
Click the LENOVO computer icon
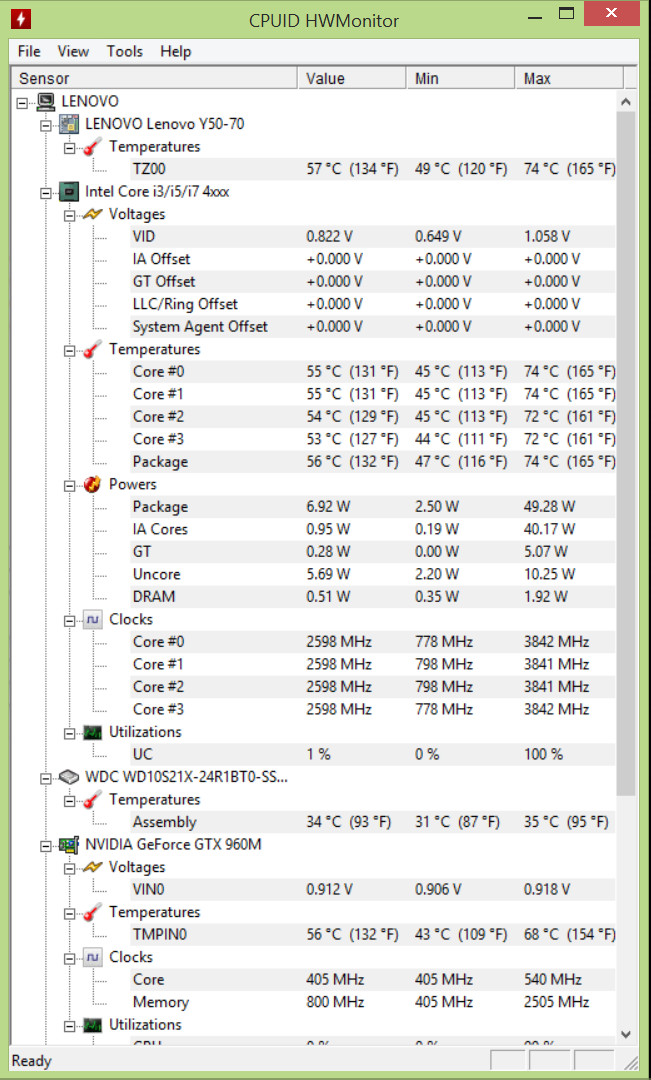(x=46, y=101)
